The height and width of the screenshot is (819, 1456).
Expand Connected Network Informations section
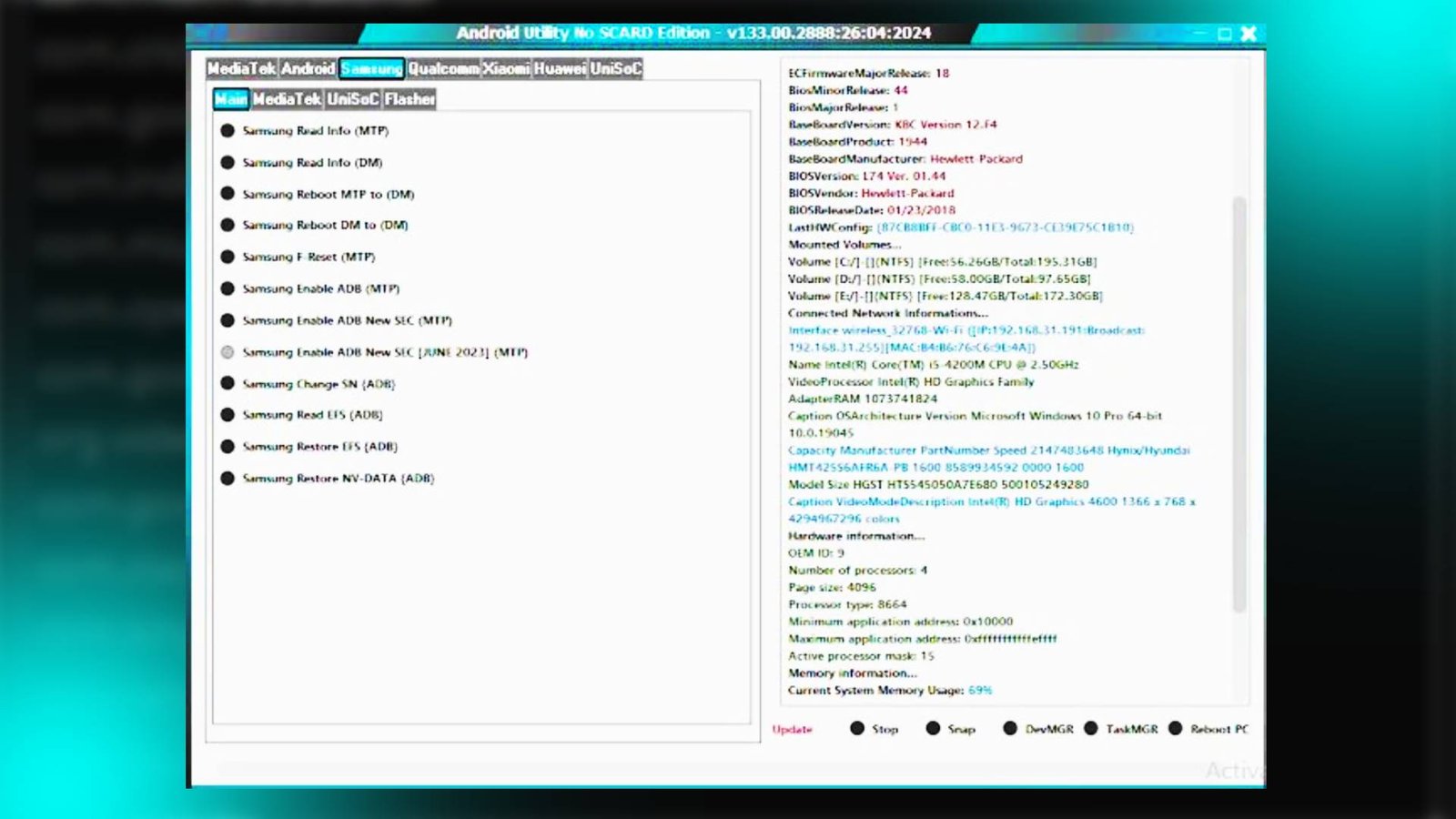coord(887,313)
